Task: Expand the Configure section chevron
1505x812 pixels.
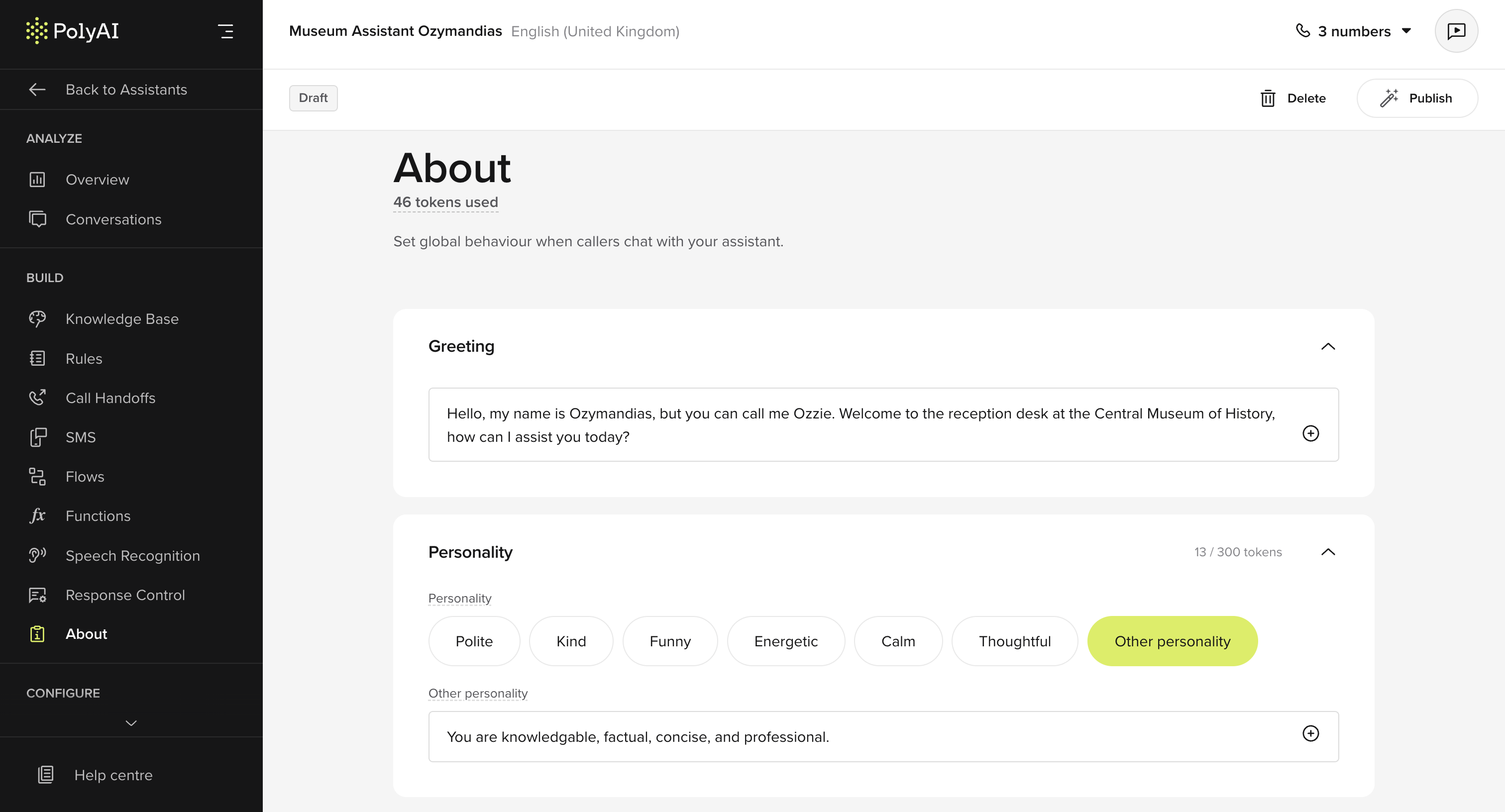Action: [131, 723]
